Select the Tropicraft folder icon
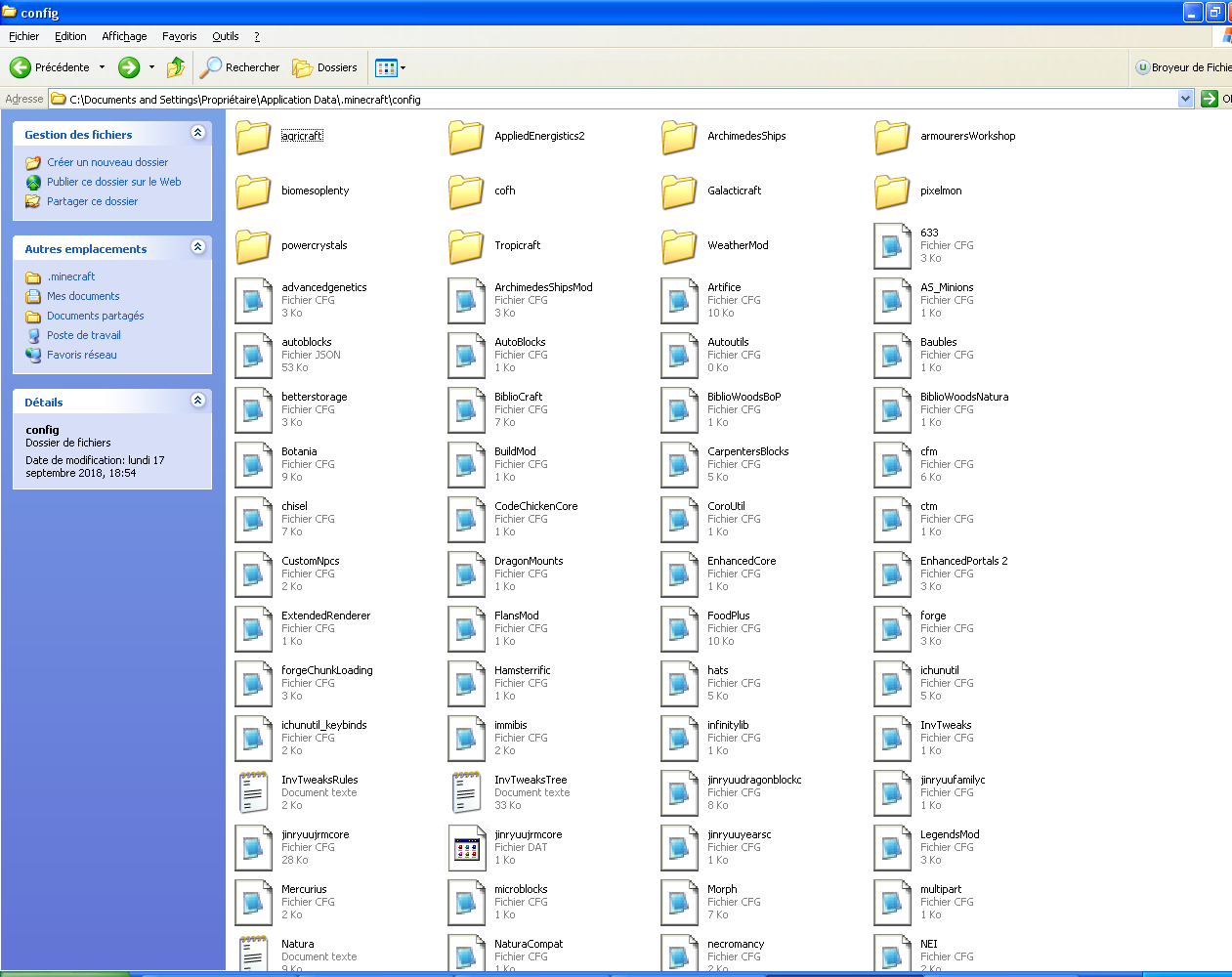Image resolution: width=1232 pixels, height=977 pixels. [466, 246]
